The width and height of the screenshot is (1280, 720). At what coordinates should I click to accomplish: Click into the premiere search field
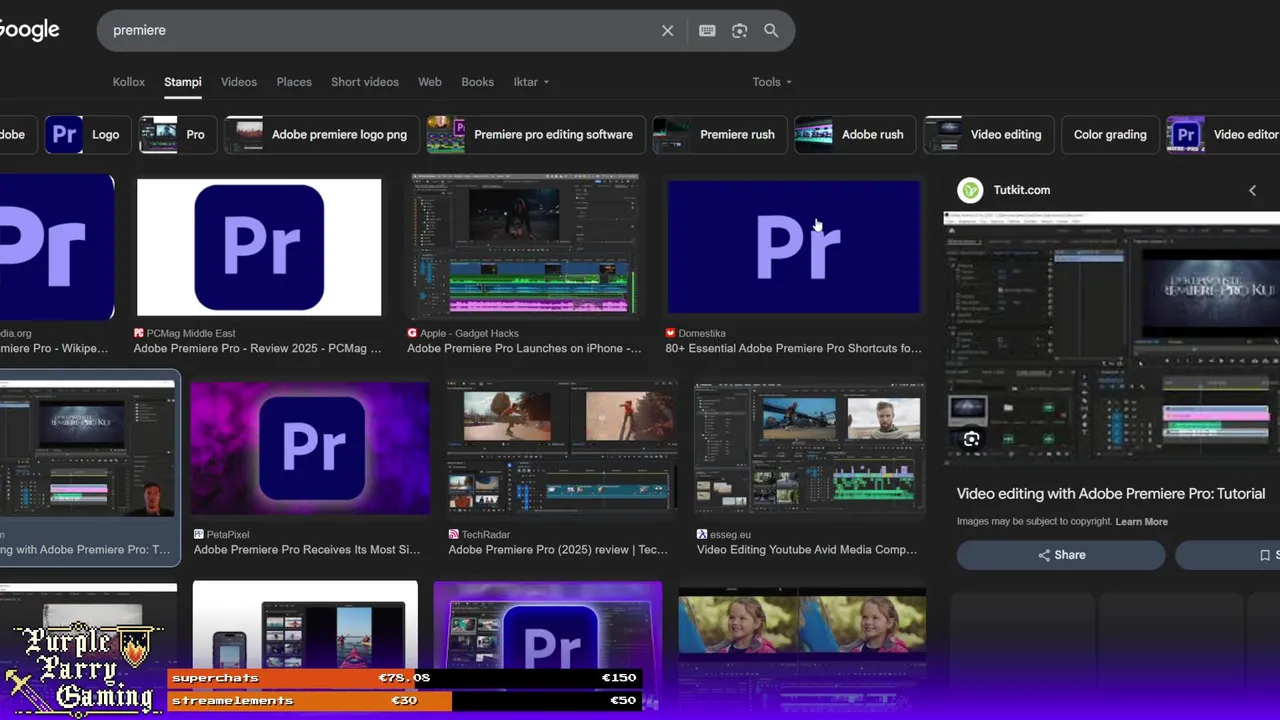380,31
